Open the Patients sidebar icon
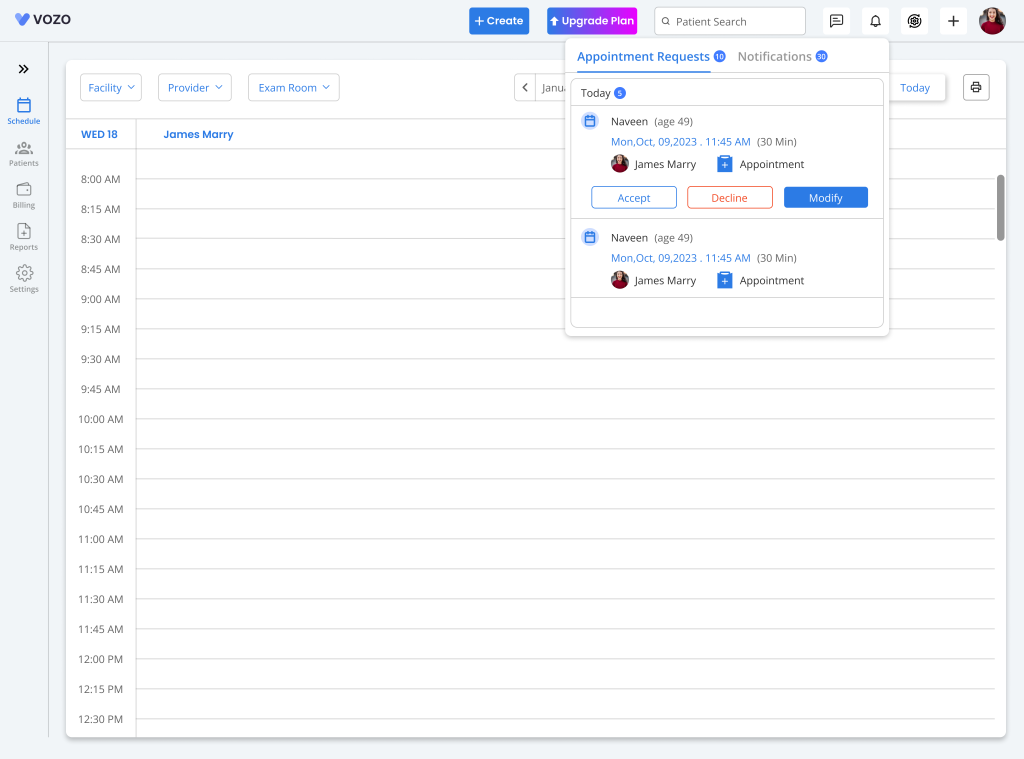1024x759 pixels. pos(24,153)
